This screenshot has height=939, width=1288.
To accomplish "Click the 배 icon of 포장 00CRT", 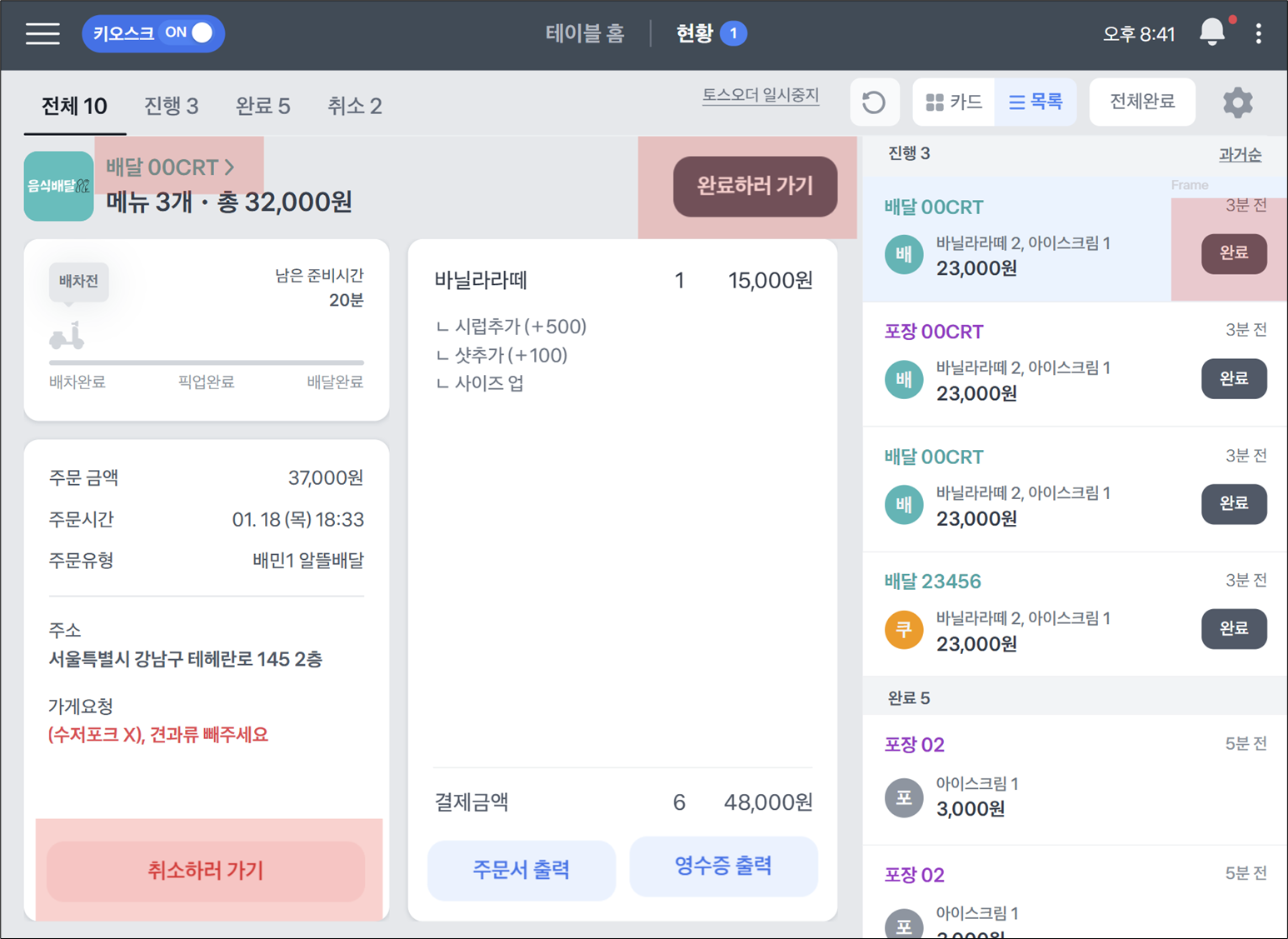I will tap(904, 380).
